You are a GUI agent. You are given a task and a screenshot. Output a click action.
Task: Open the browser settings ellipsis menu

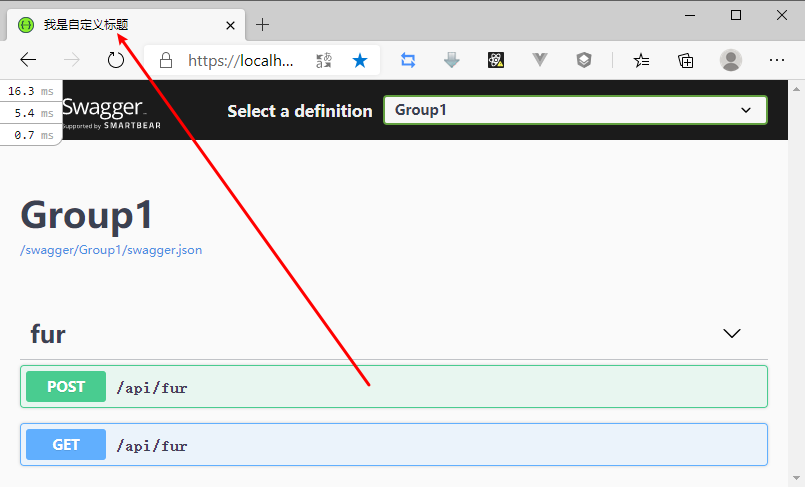tap(777, 60)
